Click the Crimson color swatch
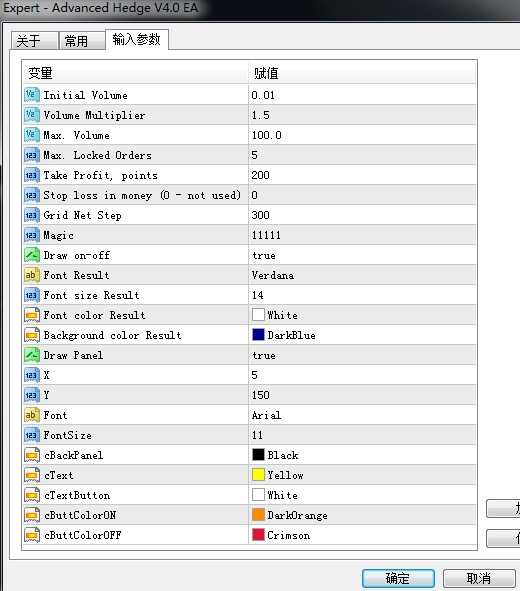Viewport: 520px width, 591px height. [x=258, y=535]
